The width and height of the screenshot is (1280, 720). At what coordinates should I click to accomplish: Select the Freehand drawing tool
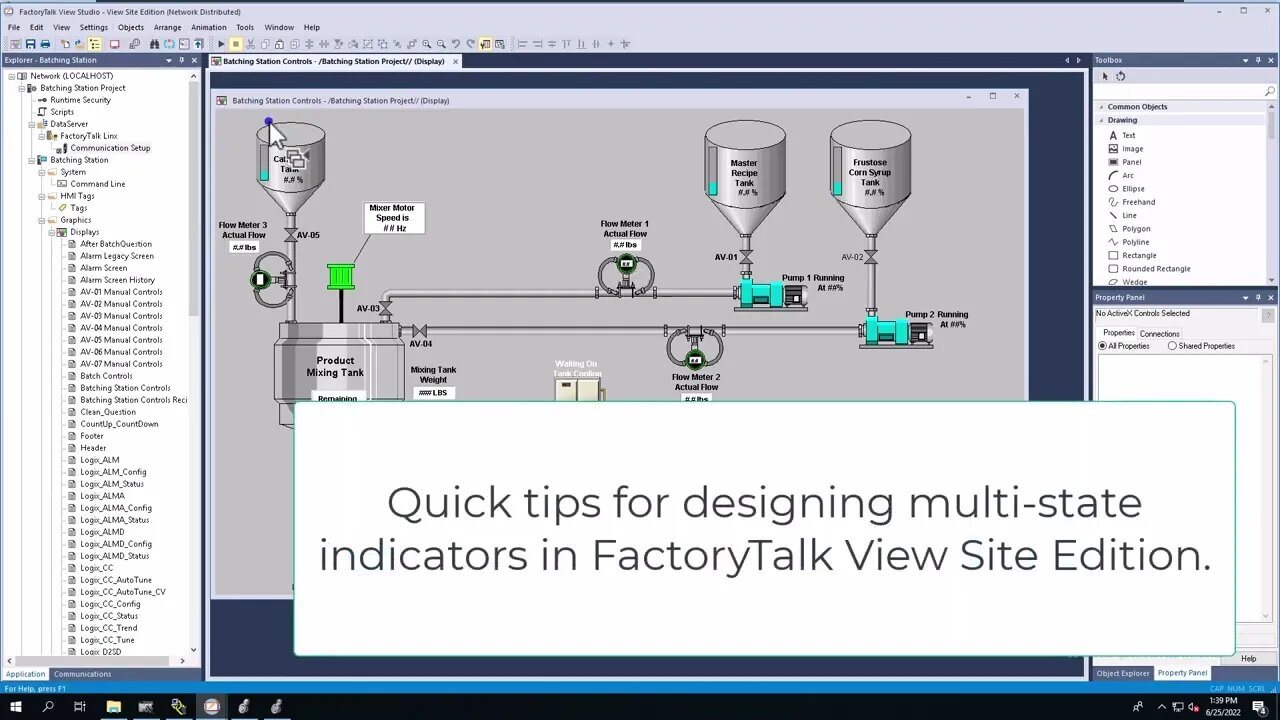click(x=1132, y=202)
